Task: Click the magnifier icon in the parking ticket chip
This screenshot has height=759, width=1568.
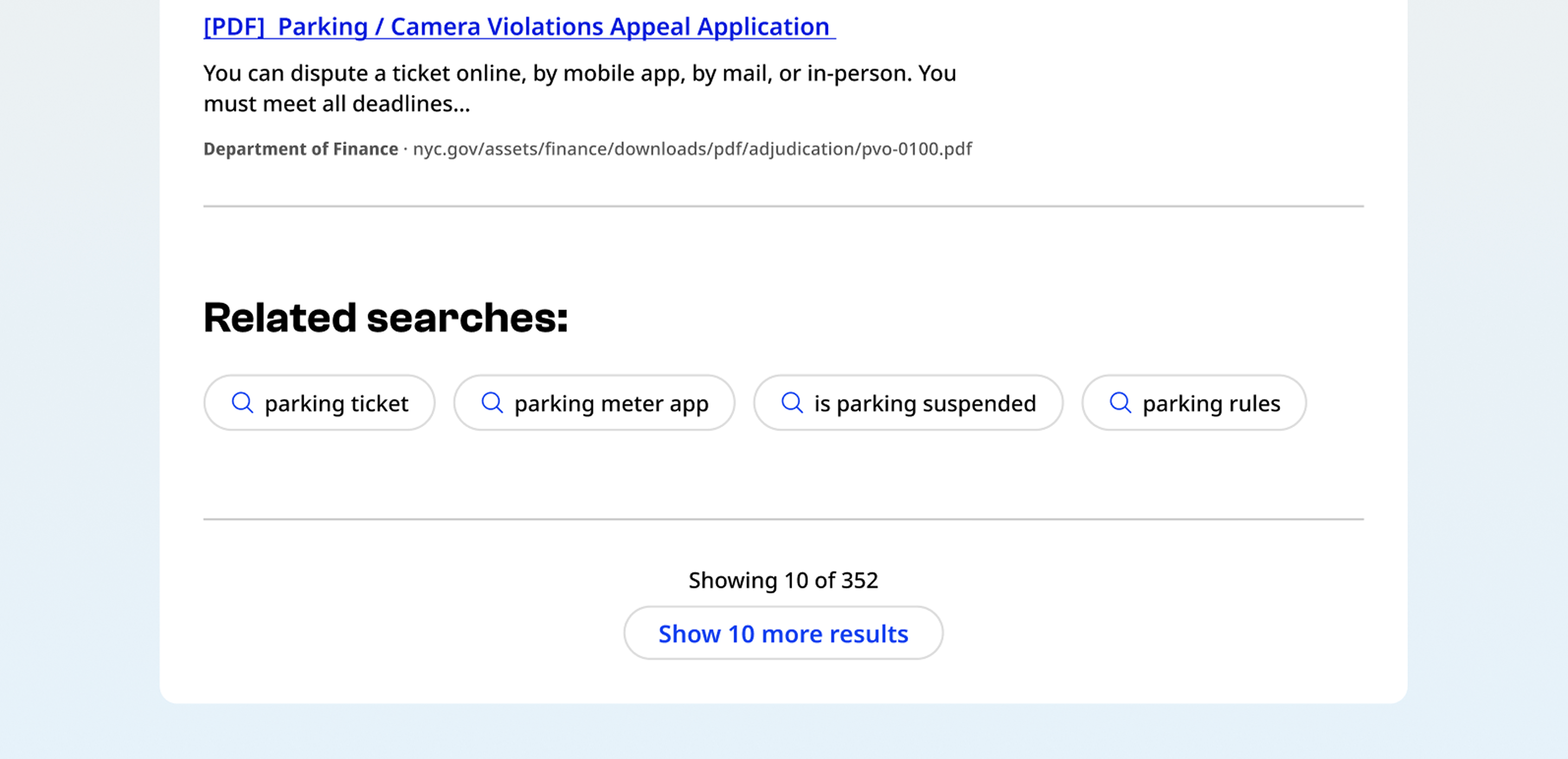Action: 244,402
